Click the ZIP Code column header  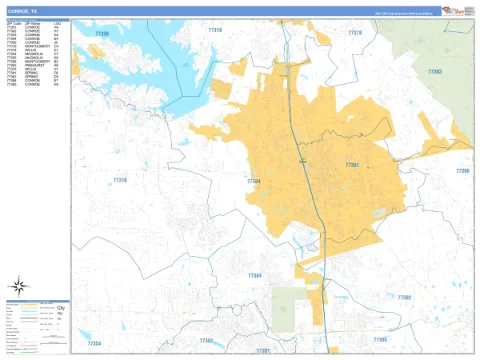[x=14, y=24]
